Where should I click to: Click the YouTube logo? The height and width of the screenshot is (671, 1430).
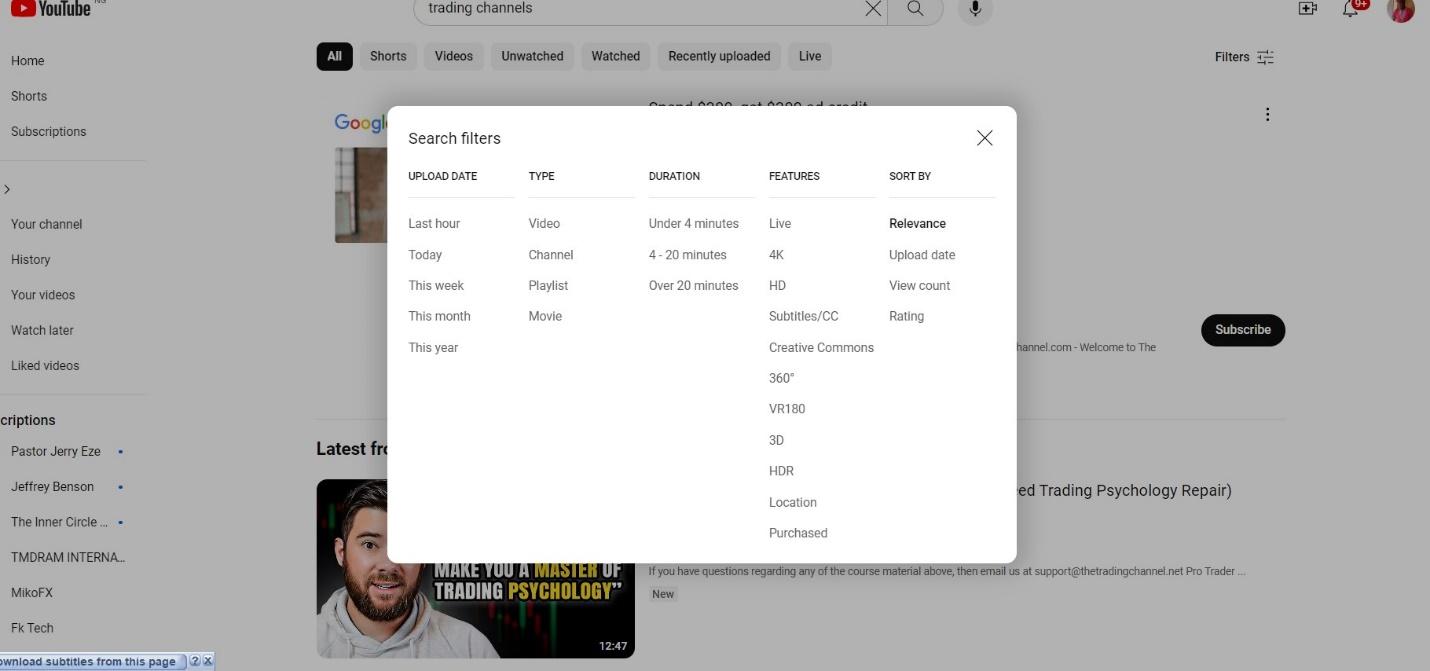[x=50, y=7]
